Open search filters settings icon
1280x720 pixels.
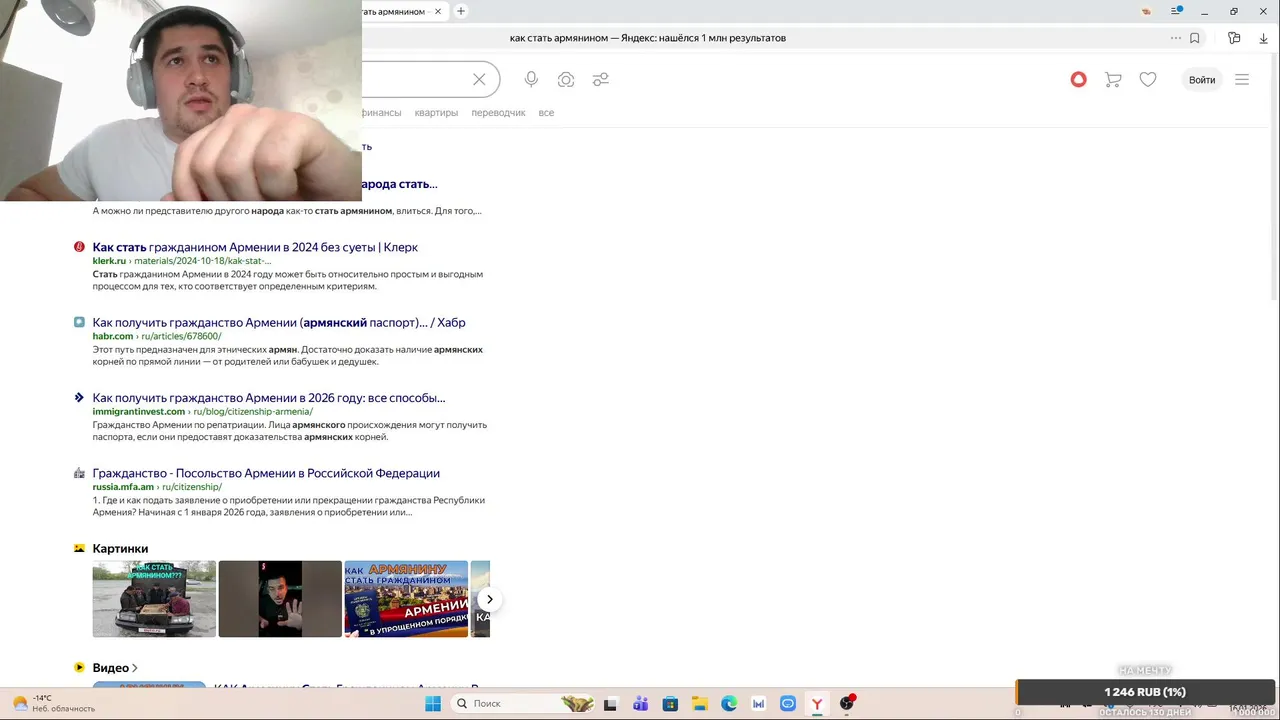click(600, 79)
